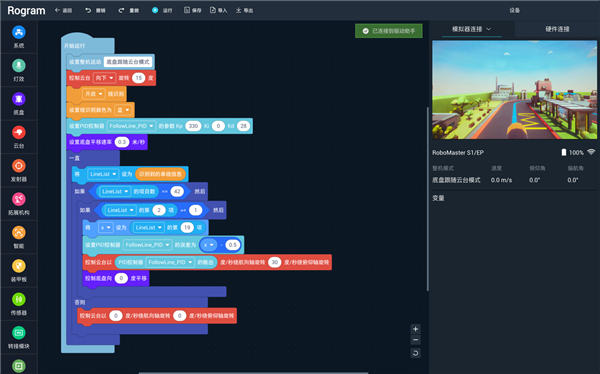The height and width of the screenshot is (374, 600).
Task: Open FollowLine_PID dropdown in the 的误差为 block
Action: pos(147,245)
